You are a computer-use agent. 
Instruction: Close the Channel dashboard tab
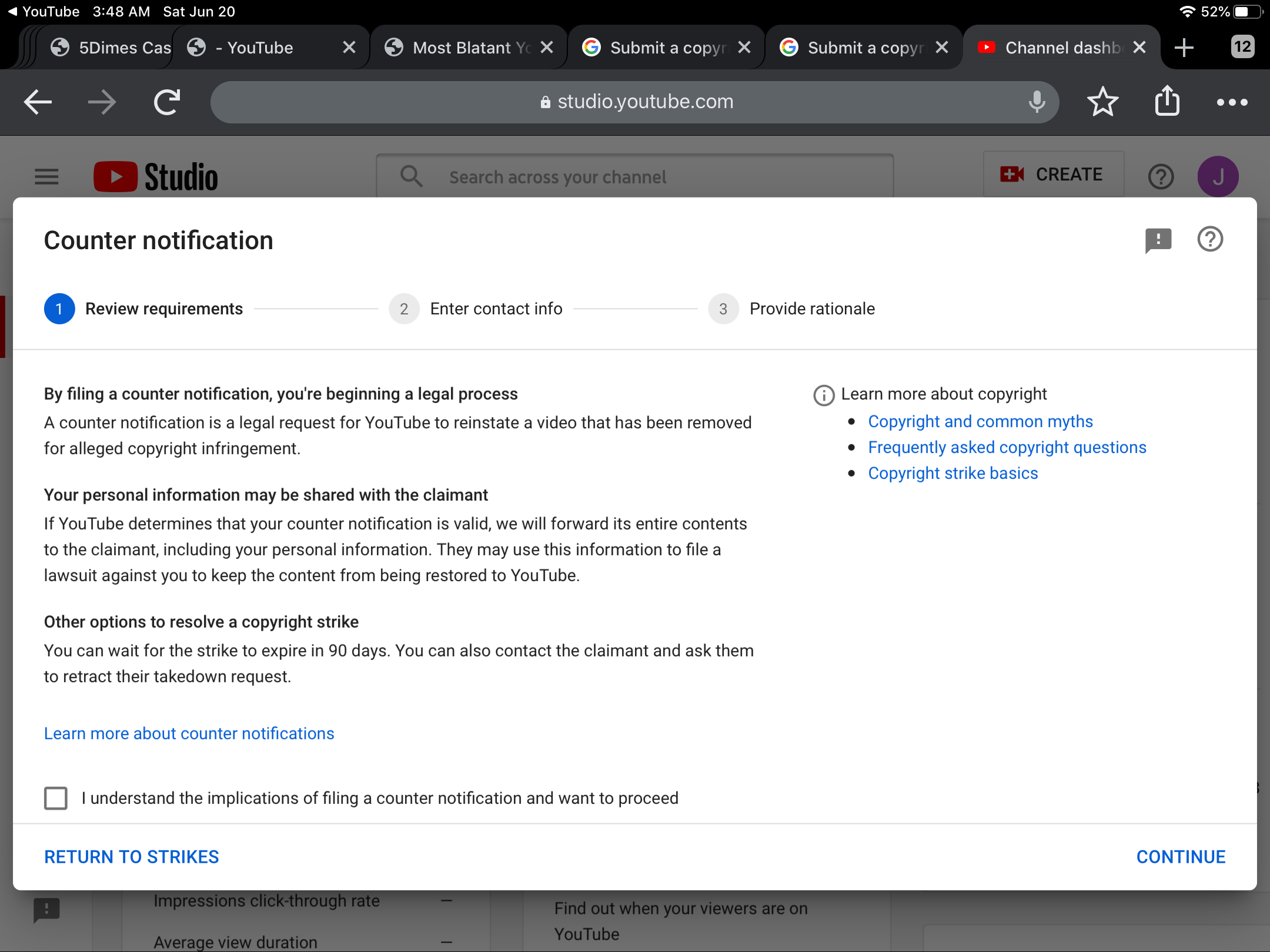pyautogui.click(x=1139, y=48)
